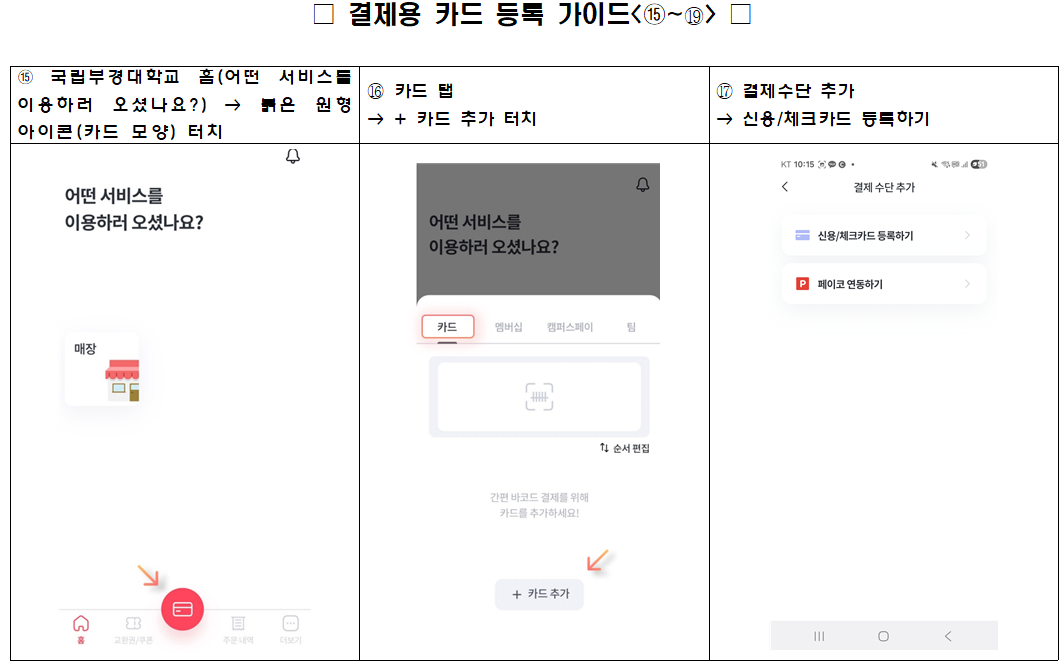
Task: Select the home icon in the bottom navigation
Action: pyautogui.click(x=81, y=622)
